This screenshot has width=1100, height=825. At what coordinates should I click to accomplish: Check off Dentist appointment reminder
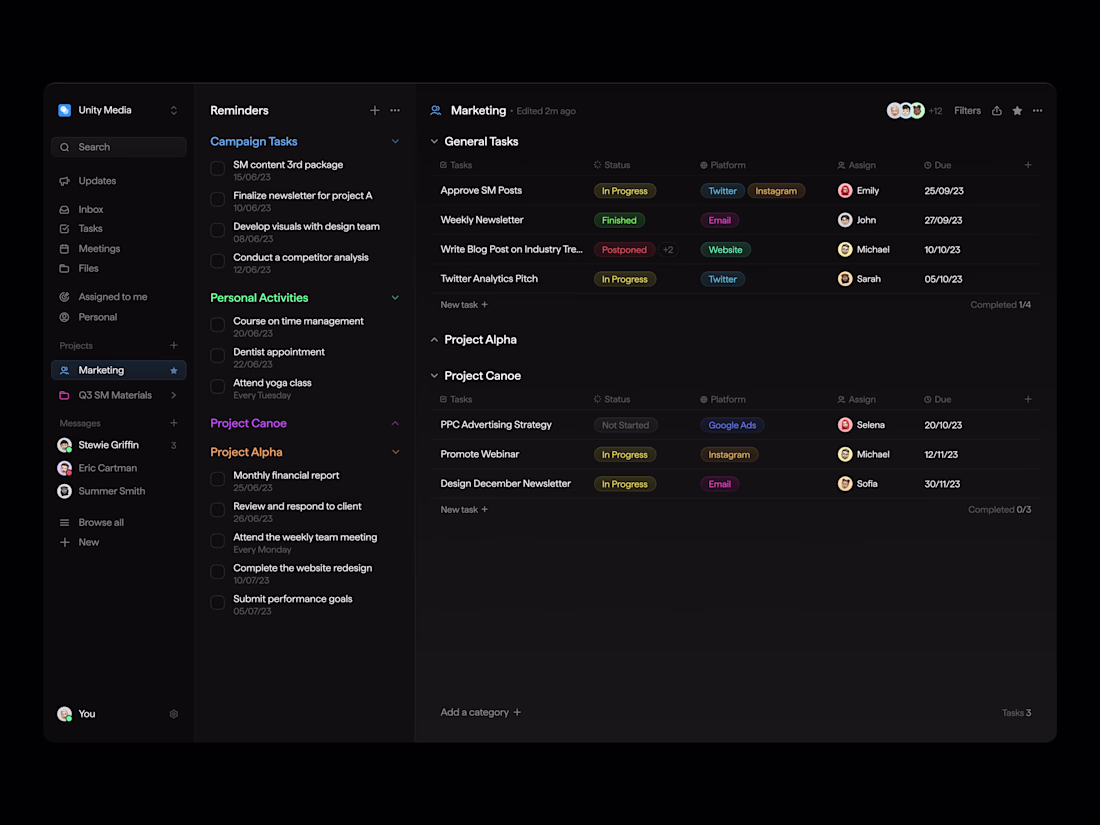pyautogui.click(x=217, y=356)
